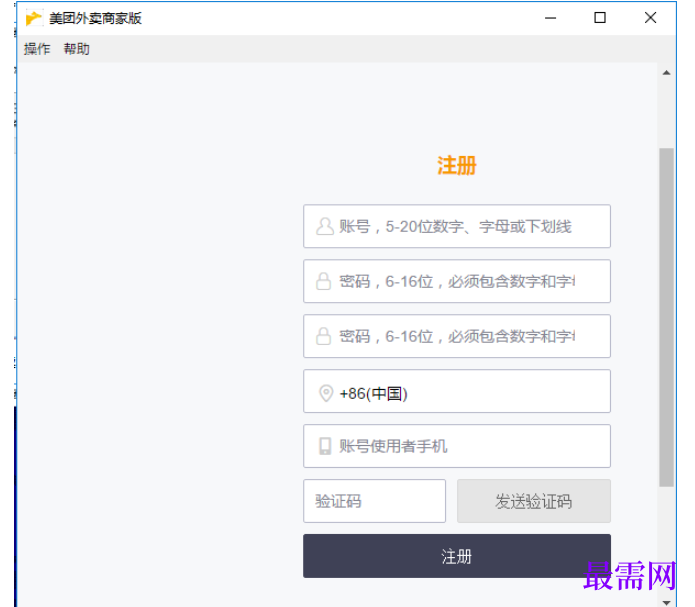Focus the first 密码 password field
The width and height of the screenshot is (695, 607).
tap(457, 281)
